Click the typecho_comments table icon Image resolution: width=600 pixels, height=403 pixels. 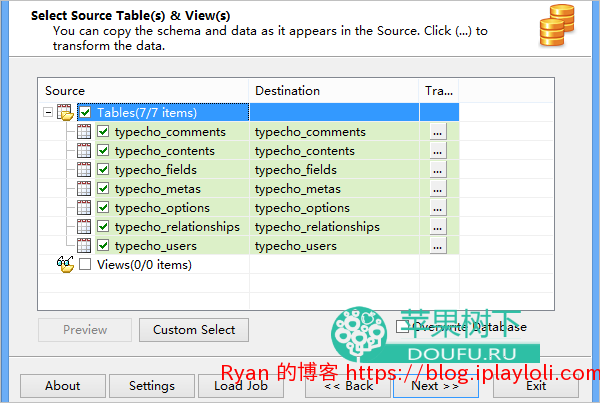84,131
